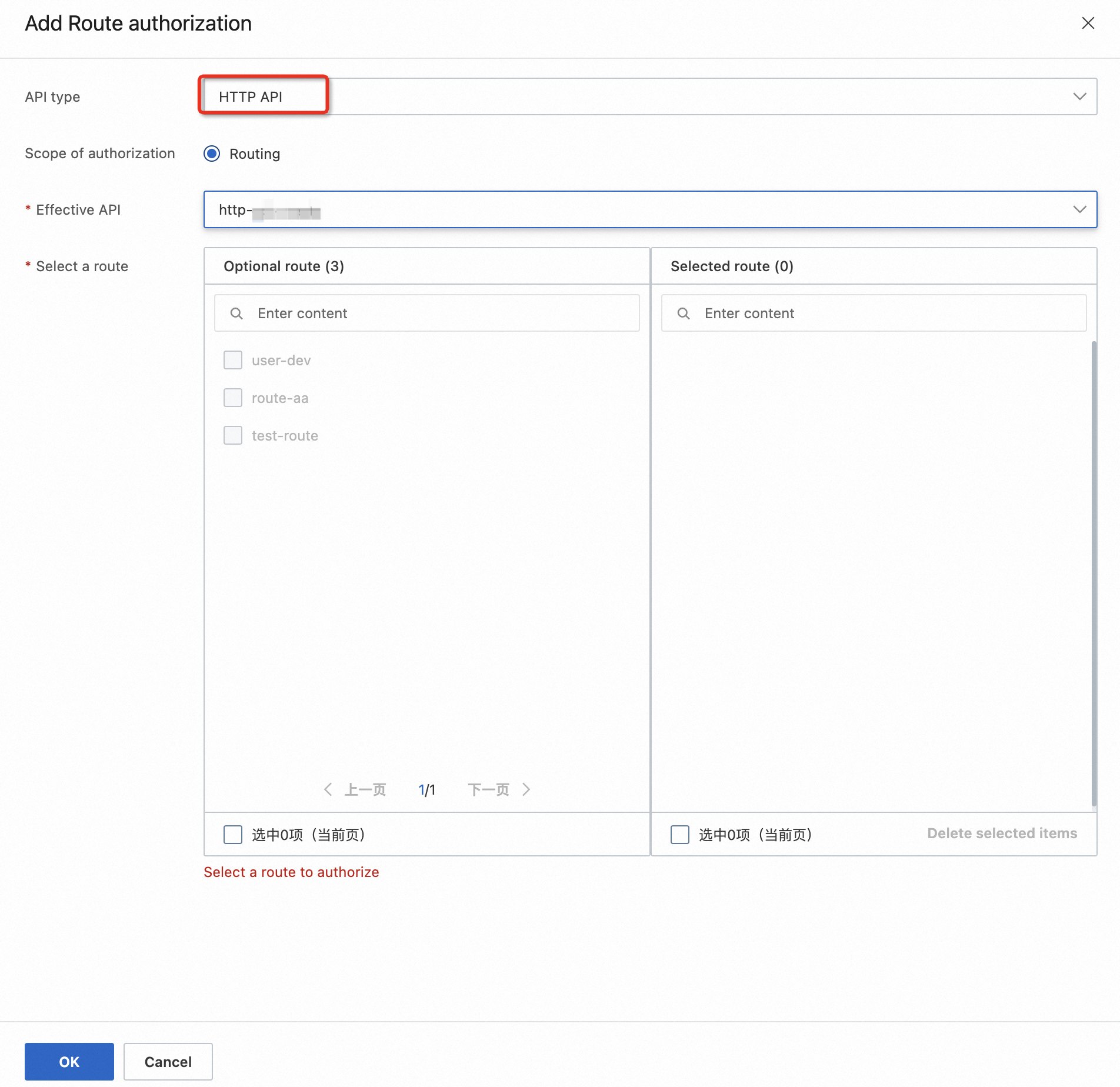1120x1087 pixels.
Task: Expand the Effective API dropdown chevron
Action: [x=1079, y=209]
